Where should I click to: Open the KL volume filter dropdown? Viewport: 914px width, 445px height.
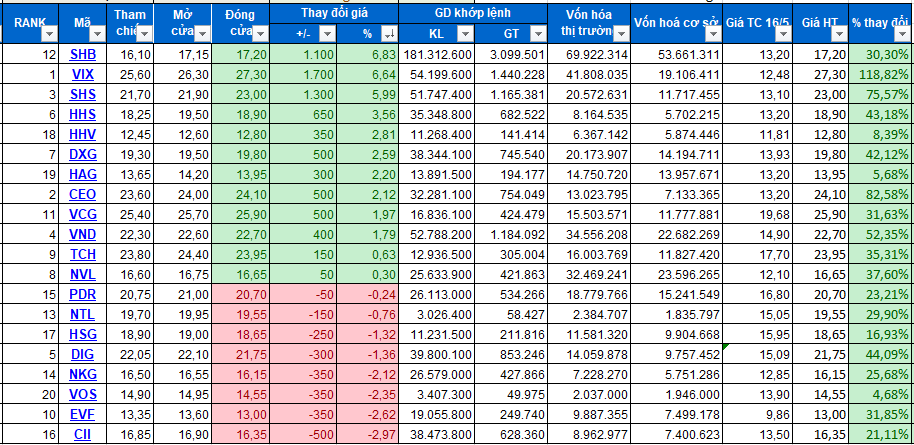[x=465, y=35]
